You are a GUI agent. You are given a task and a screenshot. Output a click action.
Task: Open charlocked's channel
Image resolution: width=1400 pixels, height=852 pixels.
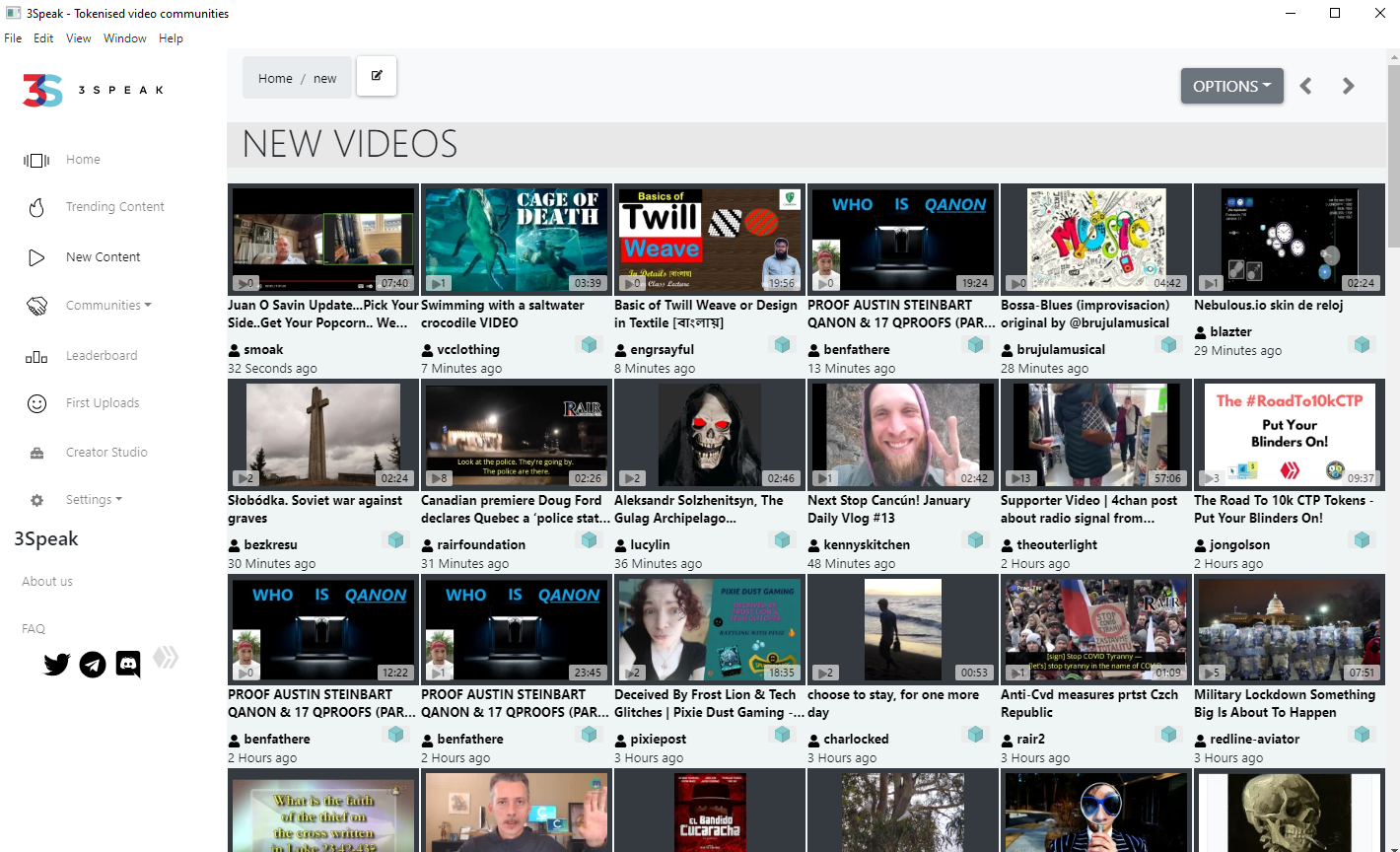[x=856, y=740]
